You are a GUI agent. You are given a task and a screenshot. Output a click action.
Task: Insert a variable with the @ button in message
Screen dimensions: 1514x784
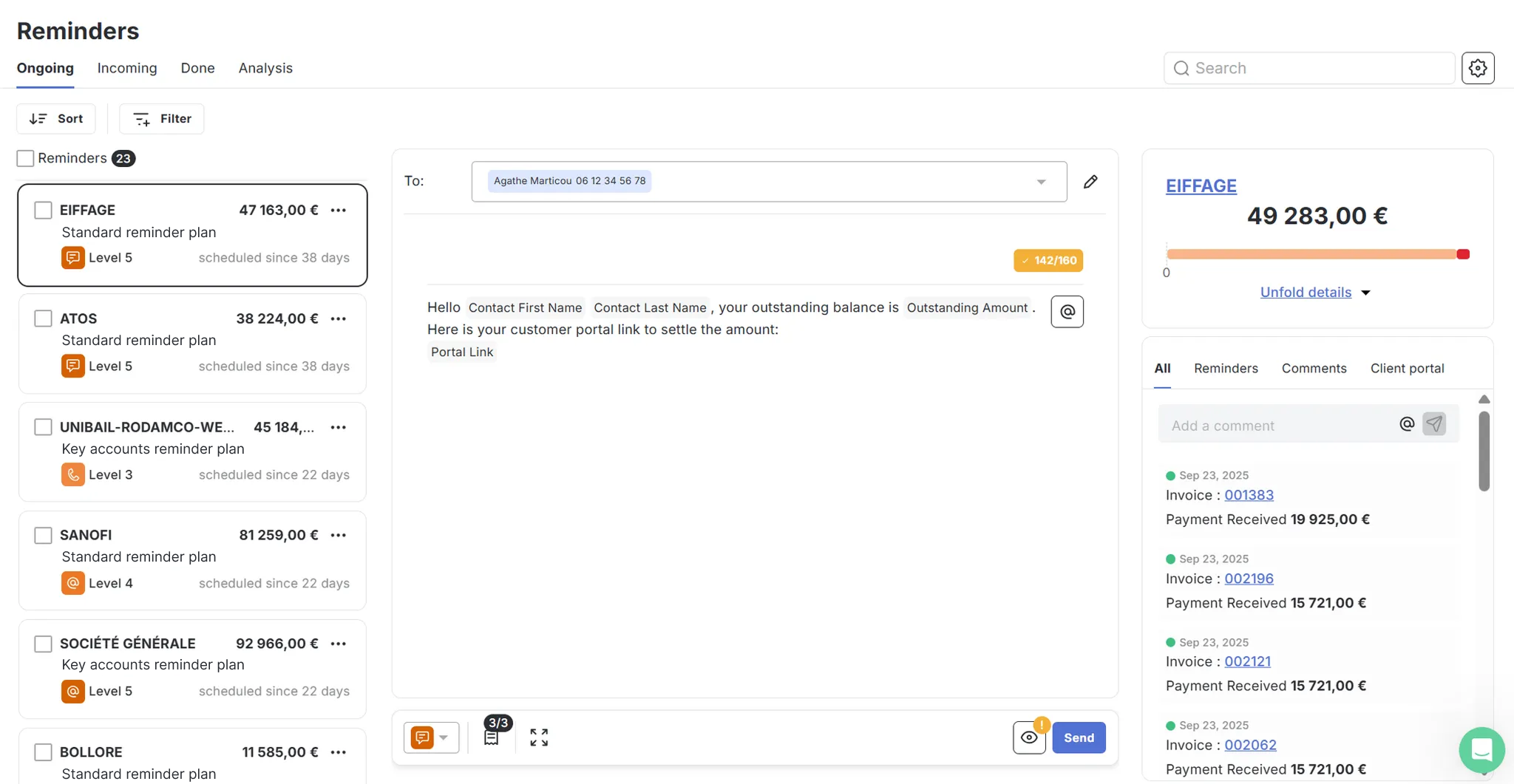[x=1067, y=312]
